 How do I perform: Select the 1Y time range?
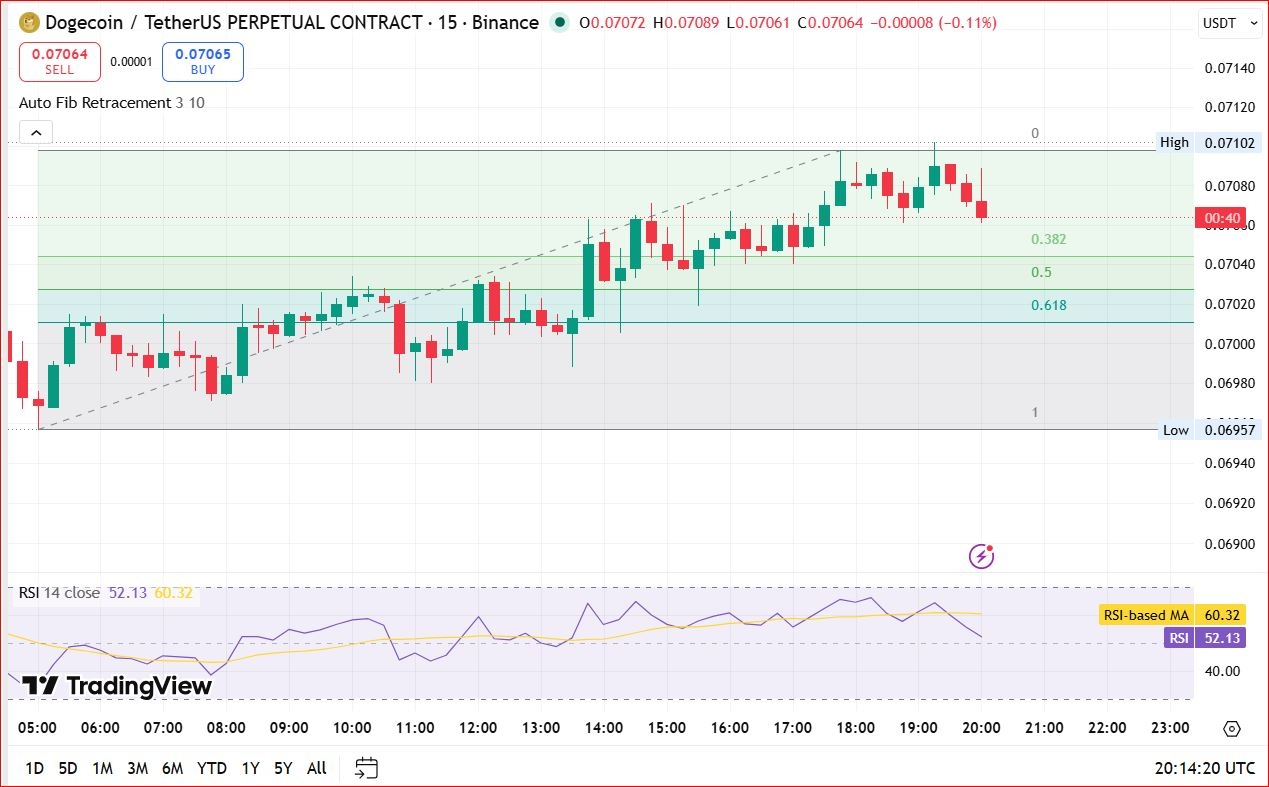coord(250,768)
